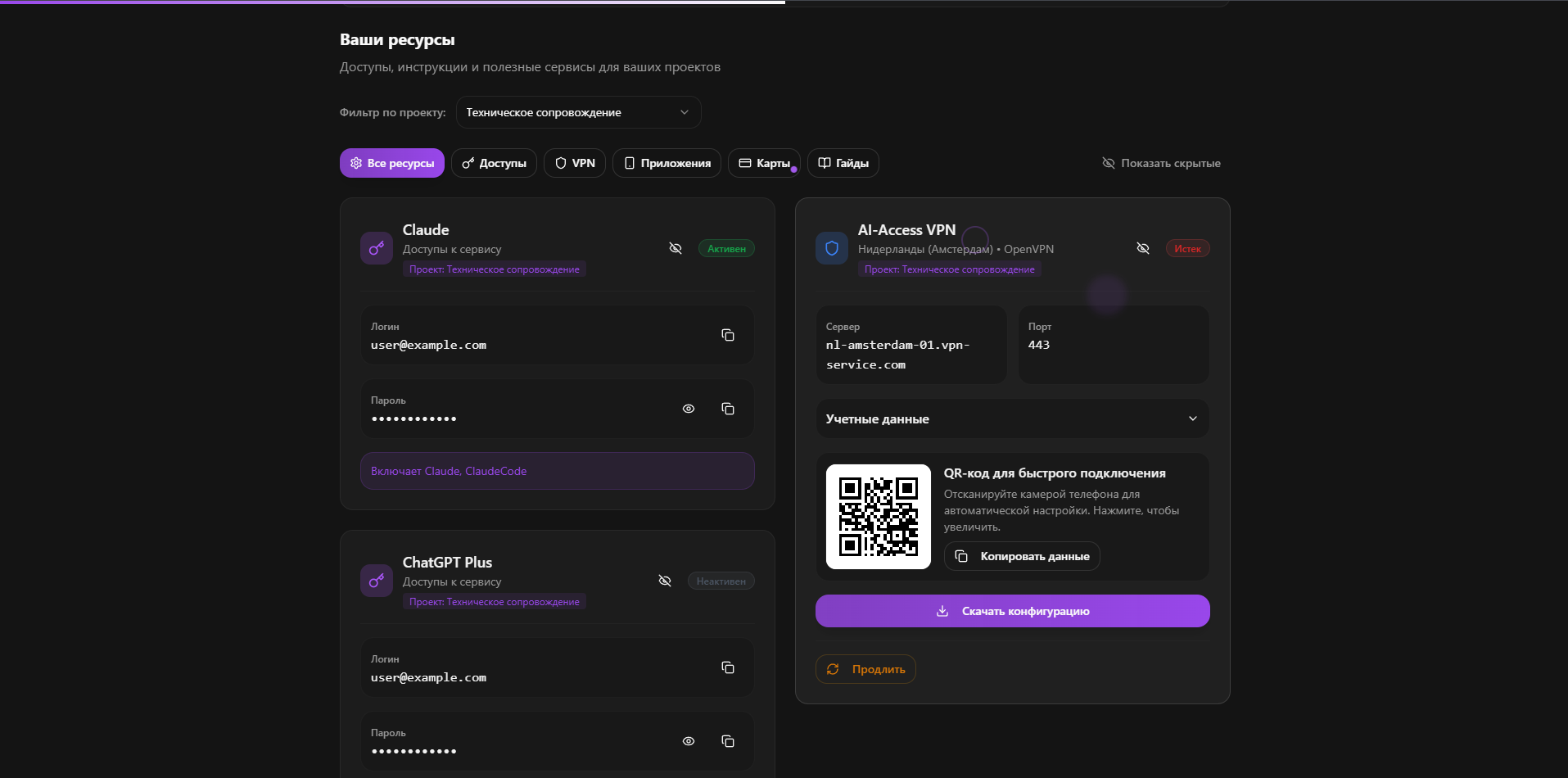Hide the AI-Access VPN resource
Image resolution: width=1568 pixels, height=778 pixels.
1143,248
